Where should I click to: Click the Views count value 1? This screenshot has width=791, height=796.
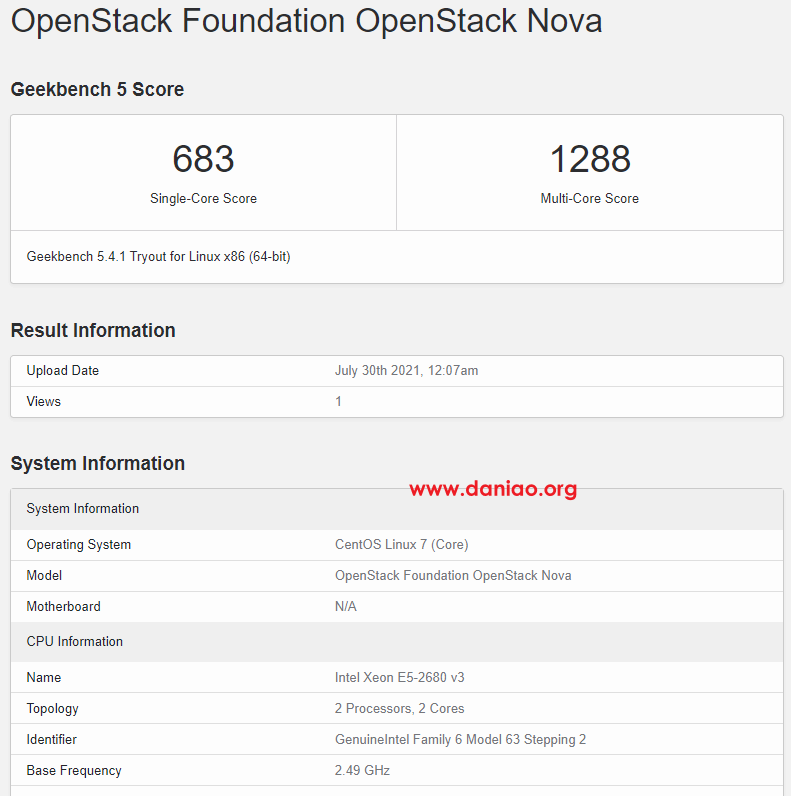tap(338, 402)
